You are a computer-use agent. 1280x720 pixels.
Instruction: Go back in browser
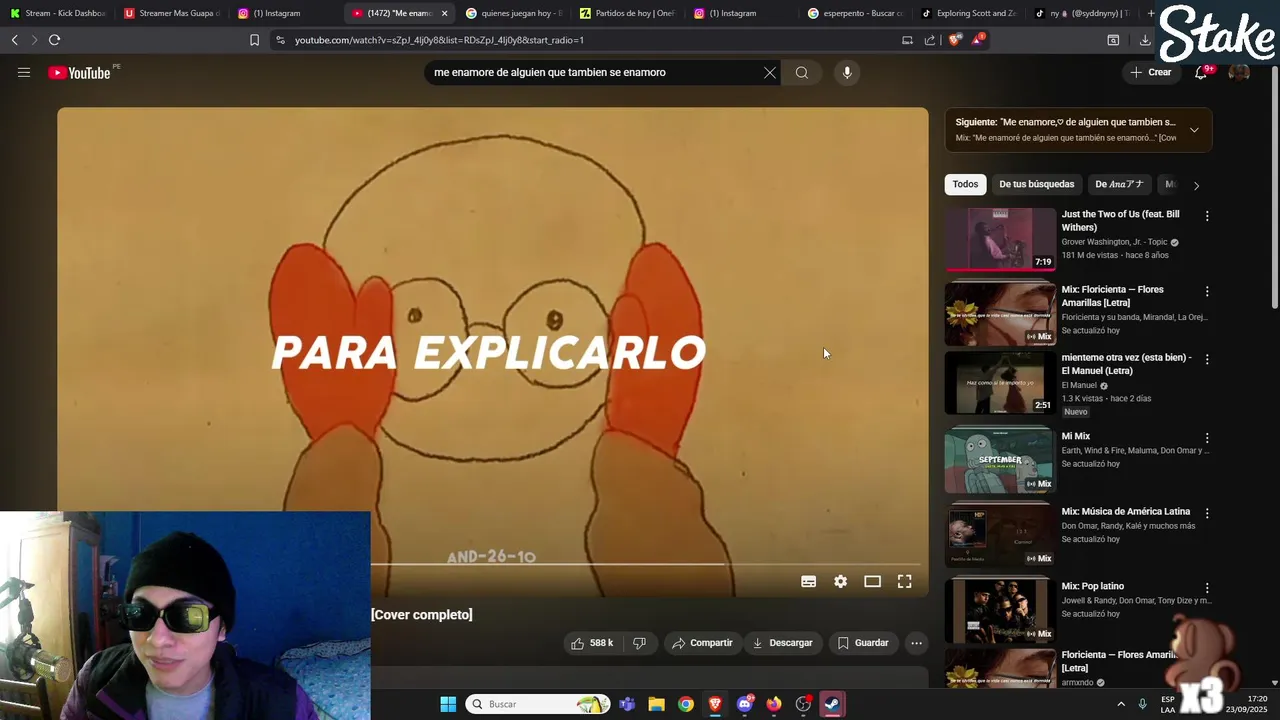pyautogui.click(x=15, y=40)
